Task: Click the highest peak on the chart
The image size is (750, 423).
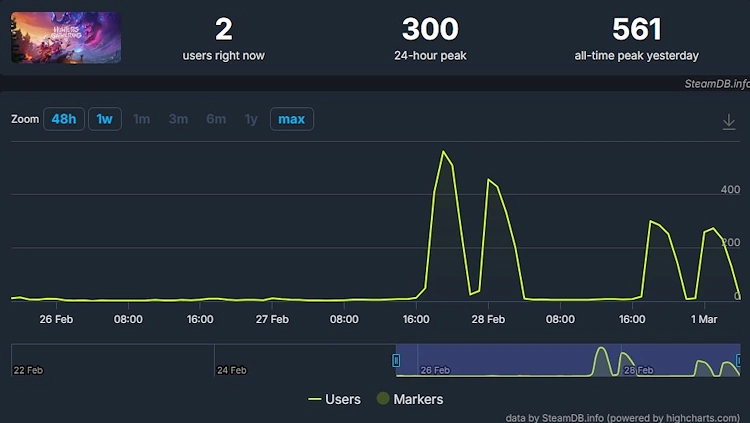Action: point(443,152)
